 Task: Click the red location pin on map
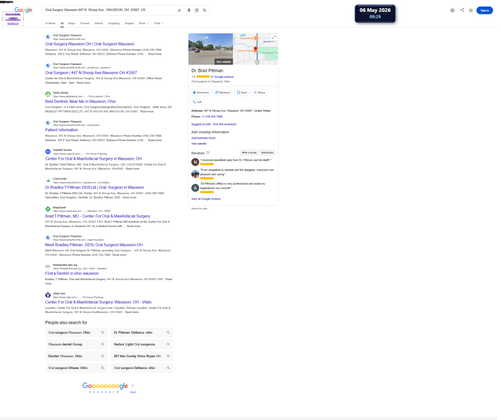click(x=256, y=49)
